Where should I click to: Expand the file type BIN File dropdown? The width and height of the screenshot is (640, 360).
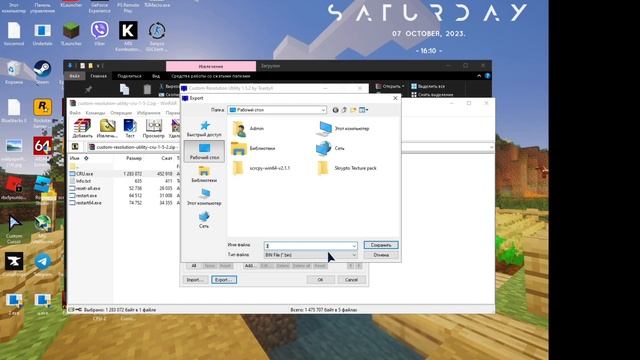click(x=353, y=255)
